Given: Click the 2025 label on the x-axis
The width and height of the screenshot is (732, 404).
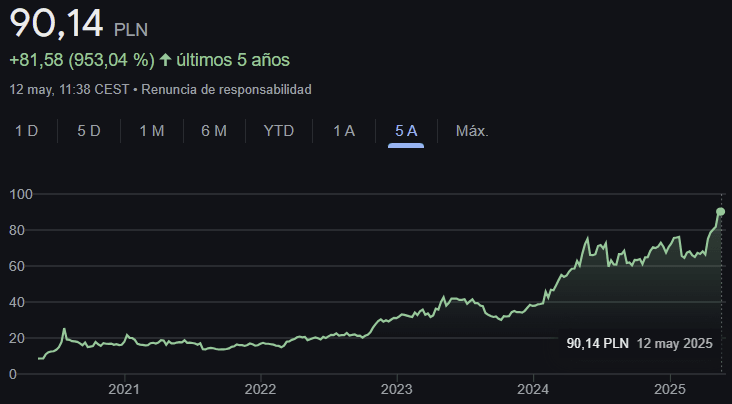Looking at the screenshot, I should [x=671, y=388].
